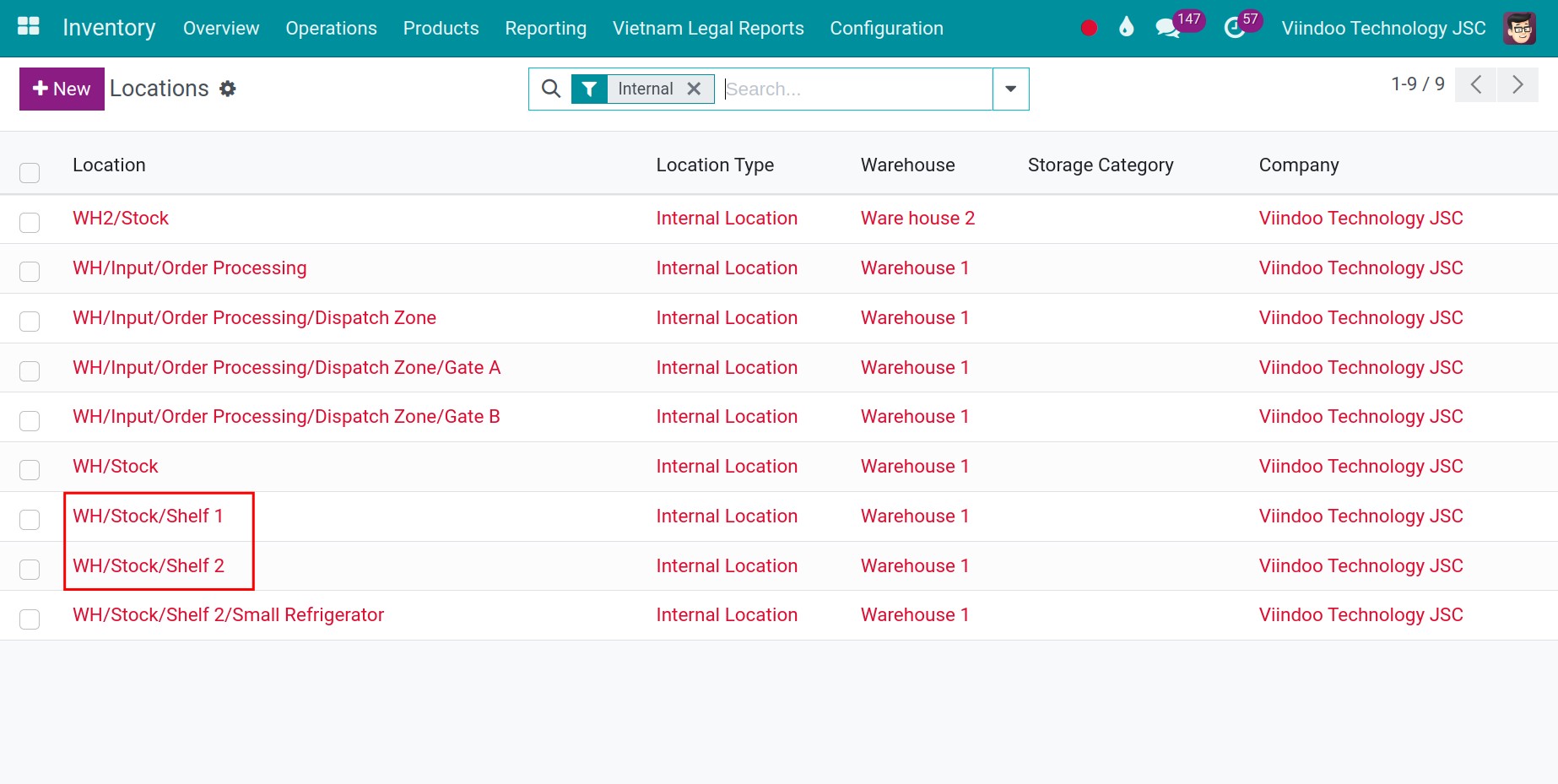Open the apps grid home menu

click(29, 27)
